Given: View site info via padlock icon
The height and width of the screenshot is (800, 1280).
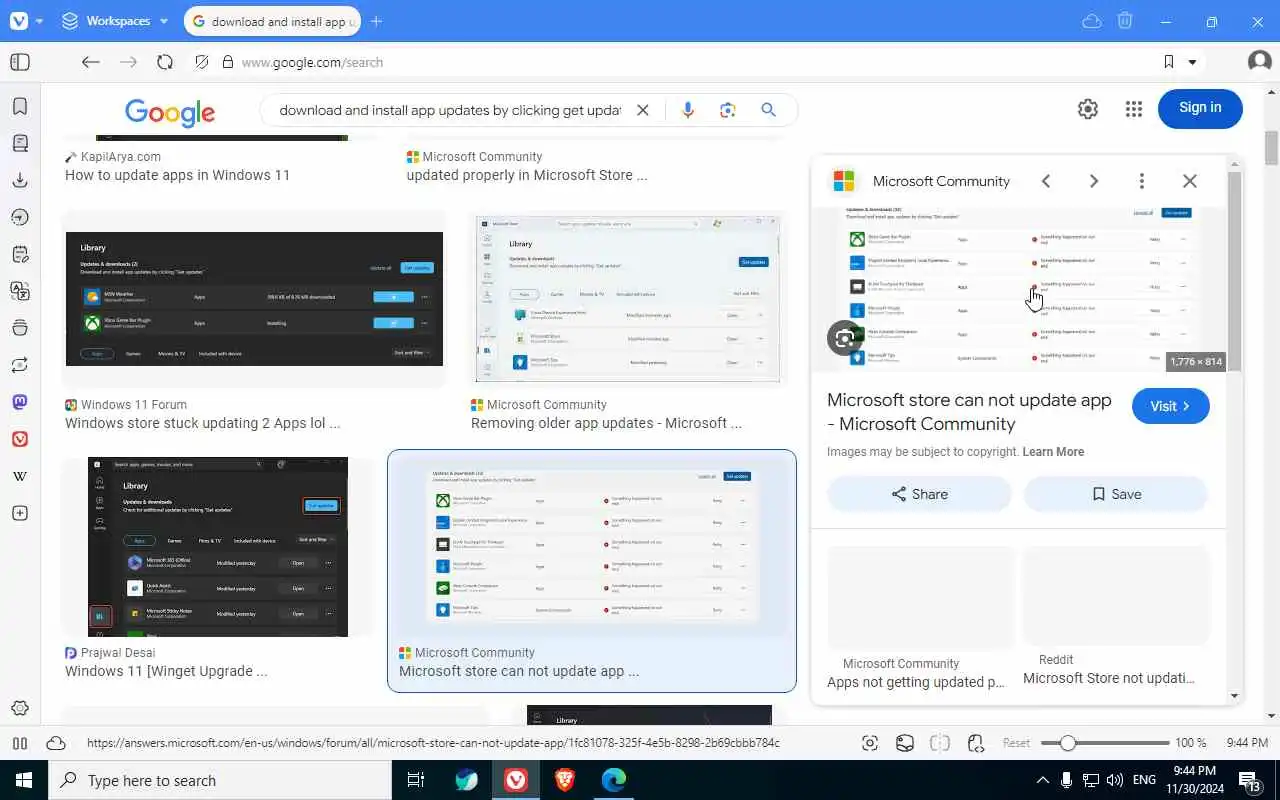Looking at the screenshot, I should 228,62.
